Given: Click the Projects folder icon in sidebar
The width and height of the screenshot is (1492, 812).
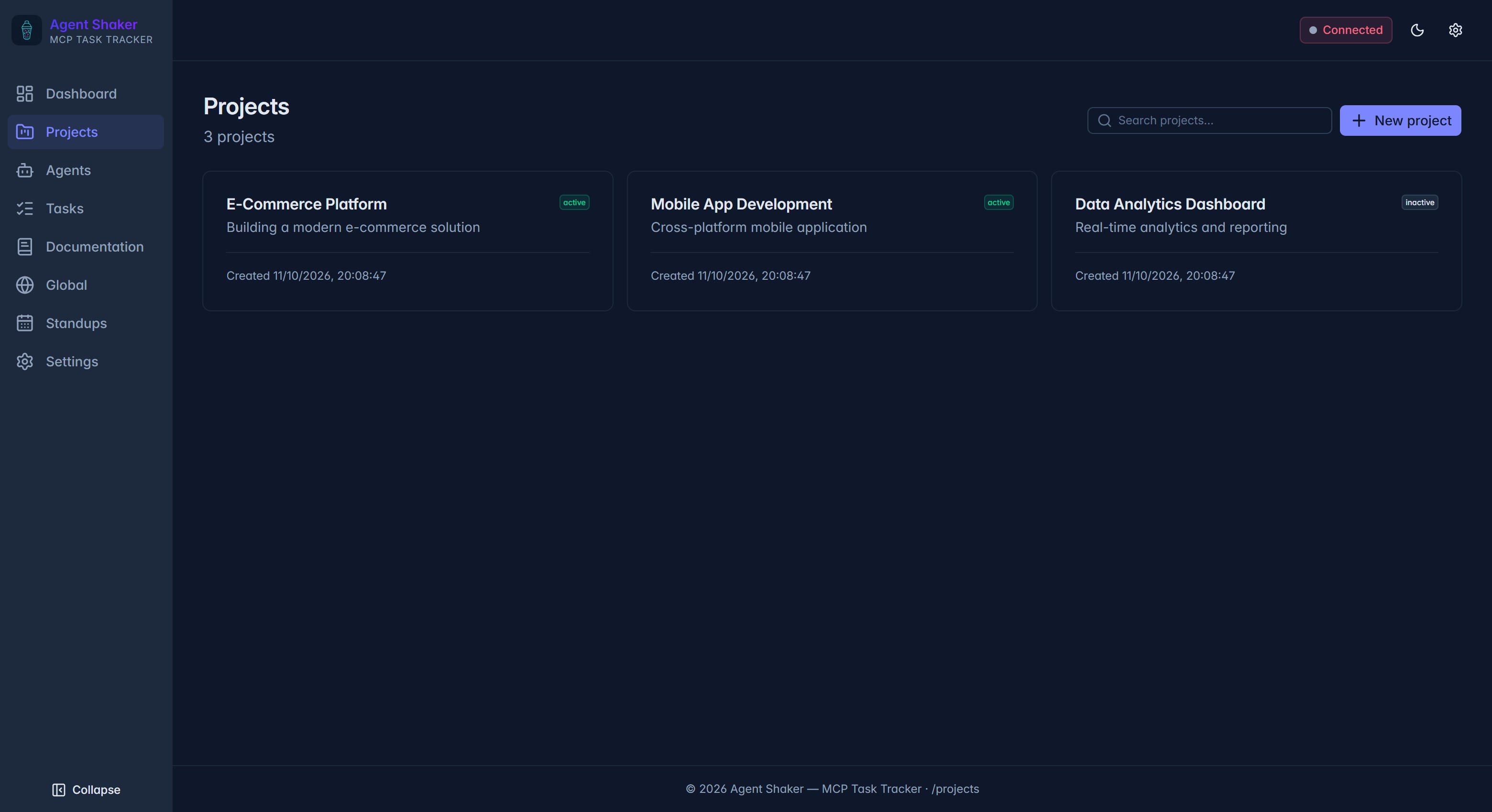Looking at the screenshot, I should pyautogui.click(x=25, y=132).
